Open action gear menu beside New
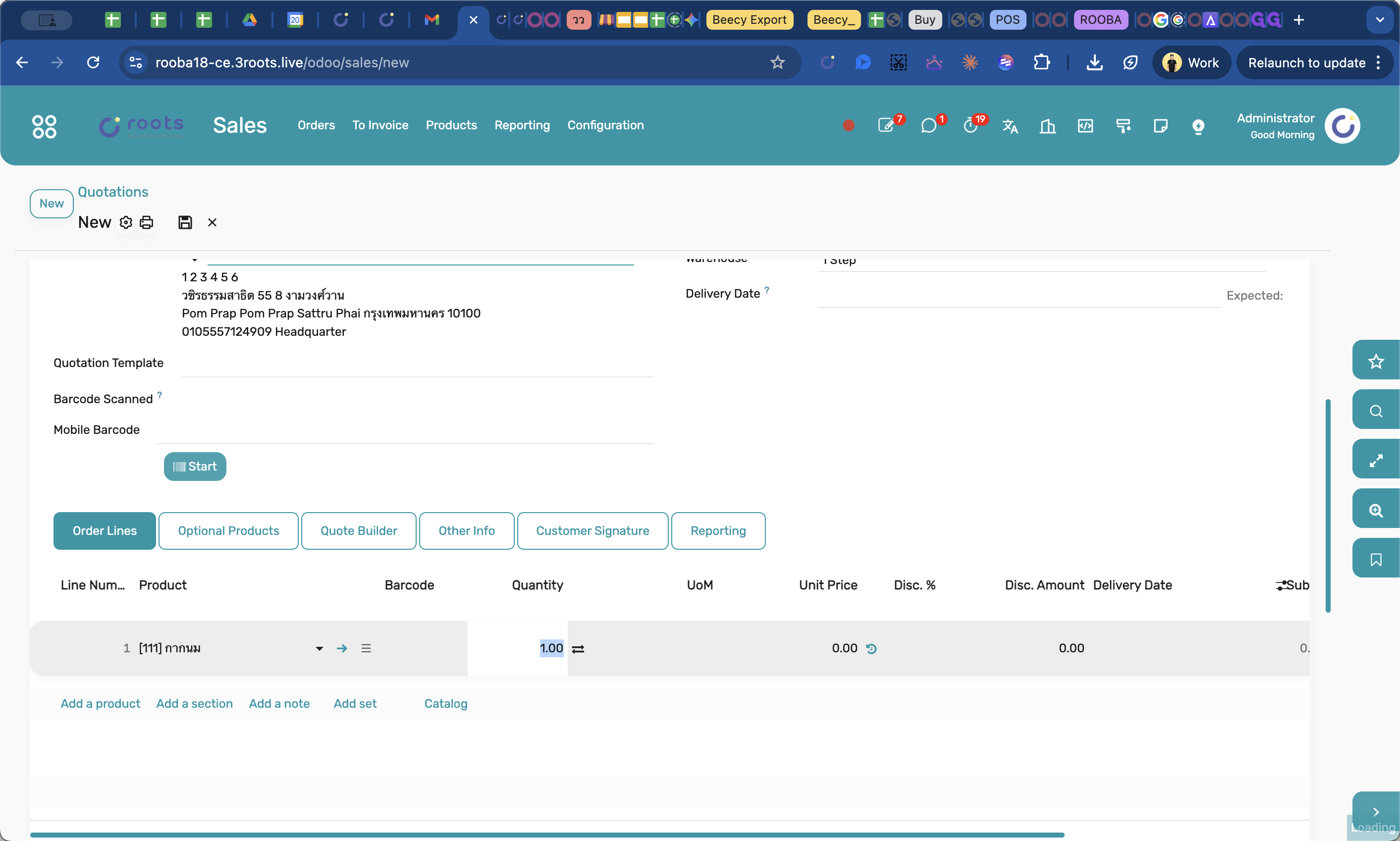 126,223
